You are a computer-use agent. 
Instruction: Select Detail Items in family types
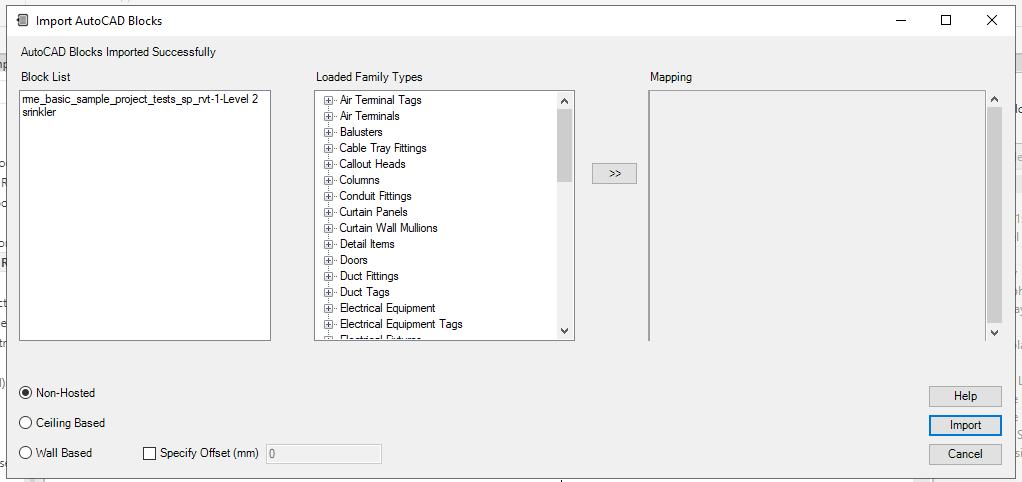367,244
